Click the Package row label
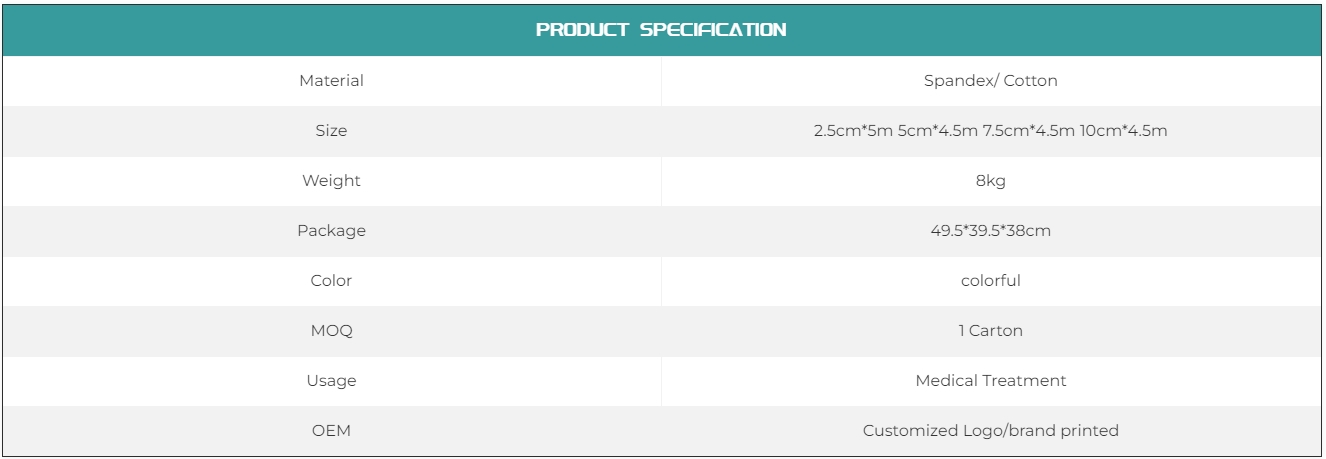The image size is (1326, 459). click(x=331, y=231)
